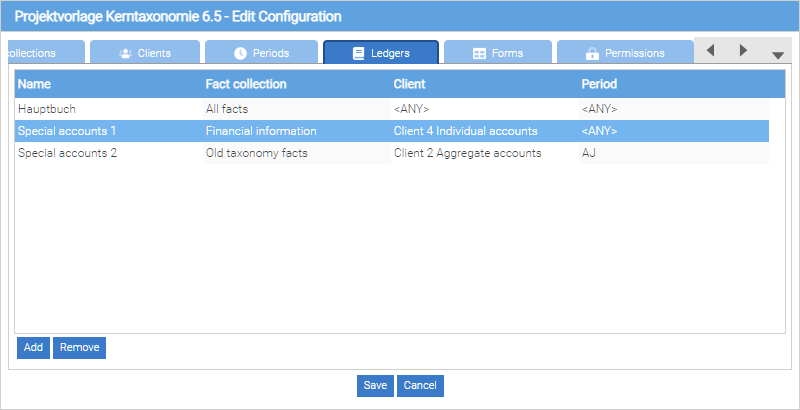This screenshot has width=800, height=410.
Task: Cancel the configuration dialog
Action: click(x=420, y=386)
